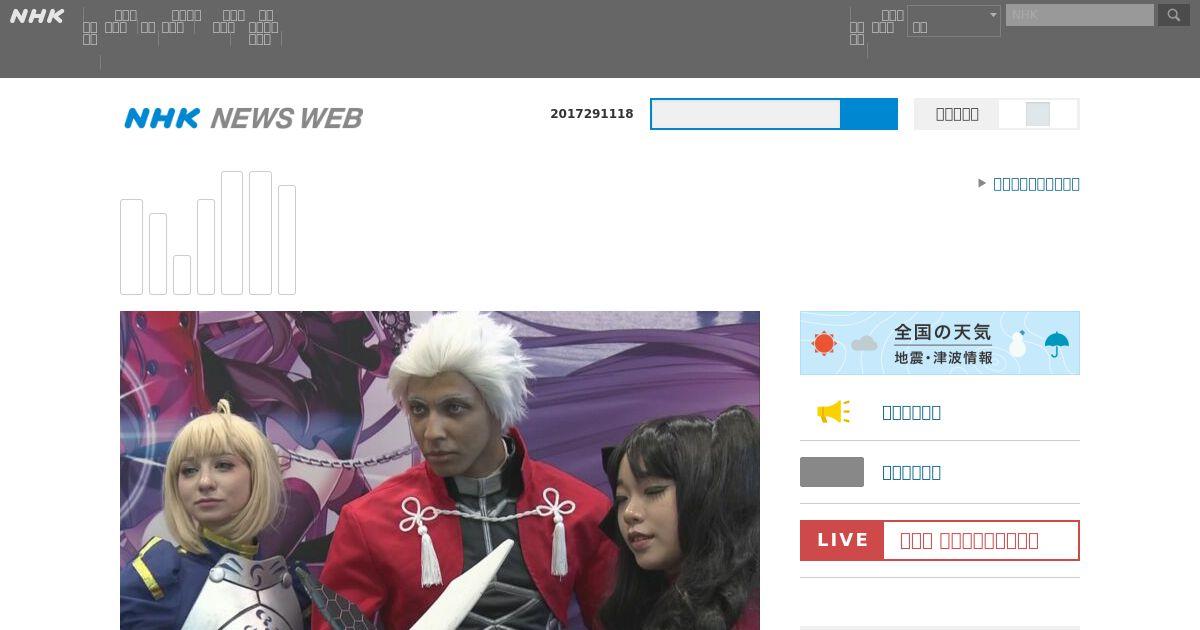This screenshot has width=1200, height=630.
Task: Focus the blue-bordered news search field
Action: (746, 114)
